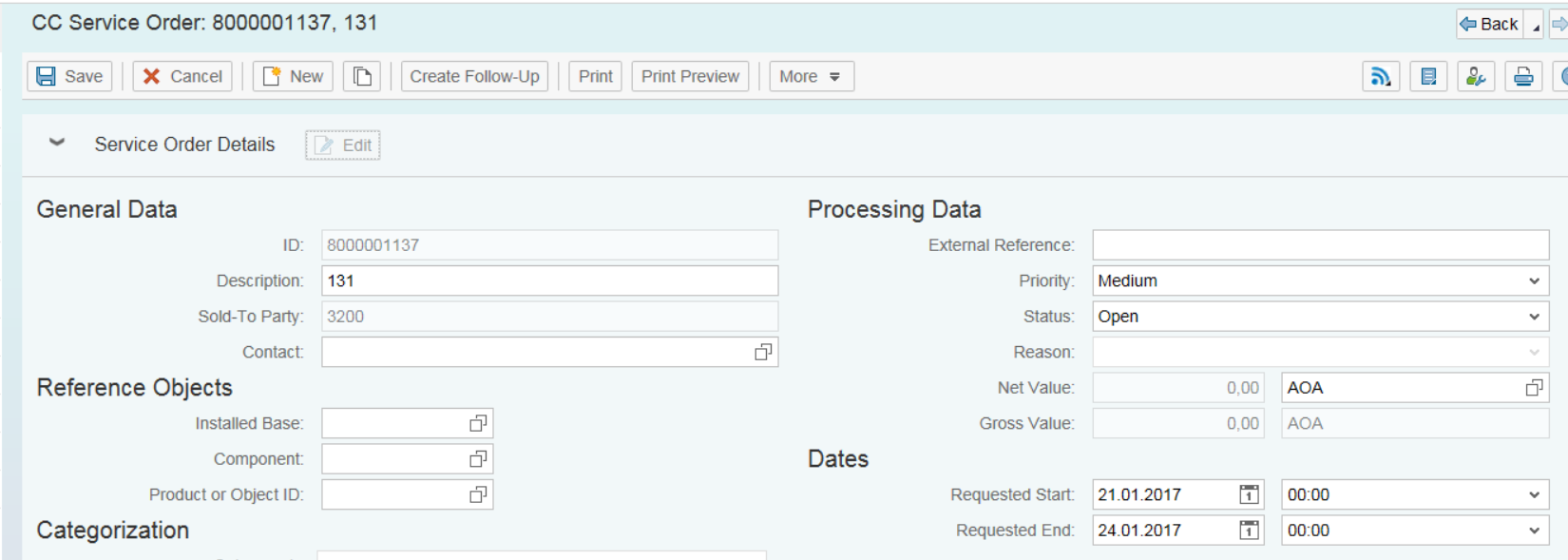The width and height of the screenshot is (1568, 560).
Task: Click the Edit button for details
Action: point(343,145)
